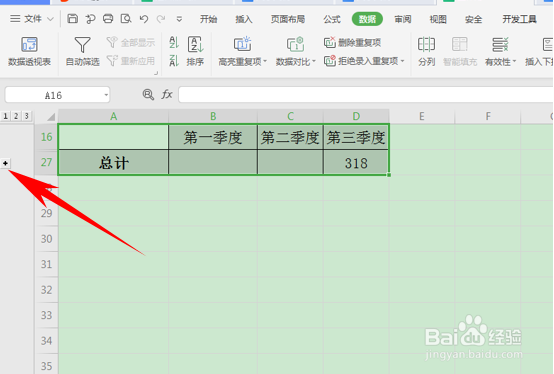Select row 30 header
The width and height of the screenshot is (554, 374).
tap(47, 239)
